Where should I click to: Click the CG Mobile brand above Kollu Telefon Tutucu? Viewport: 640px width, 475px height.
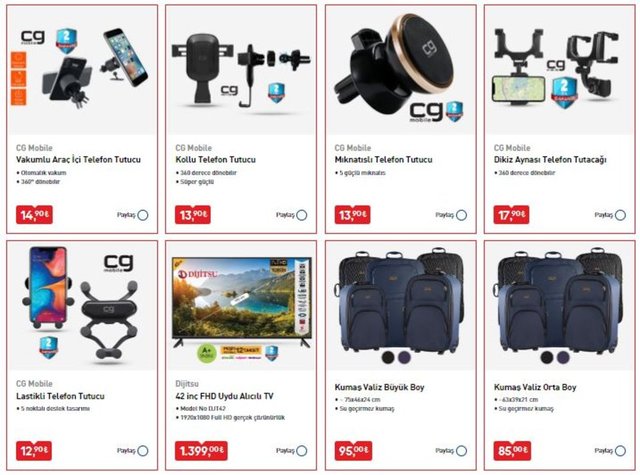point(193,148)
